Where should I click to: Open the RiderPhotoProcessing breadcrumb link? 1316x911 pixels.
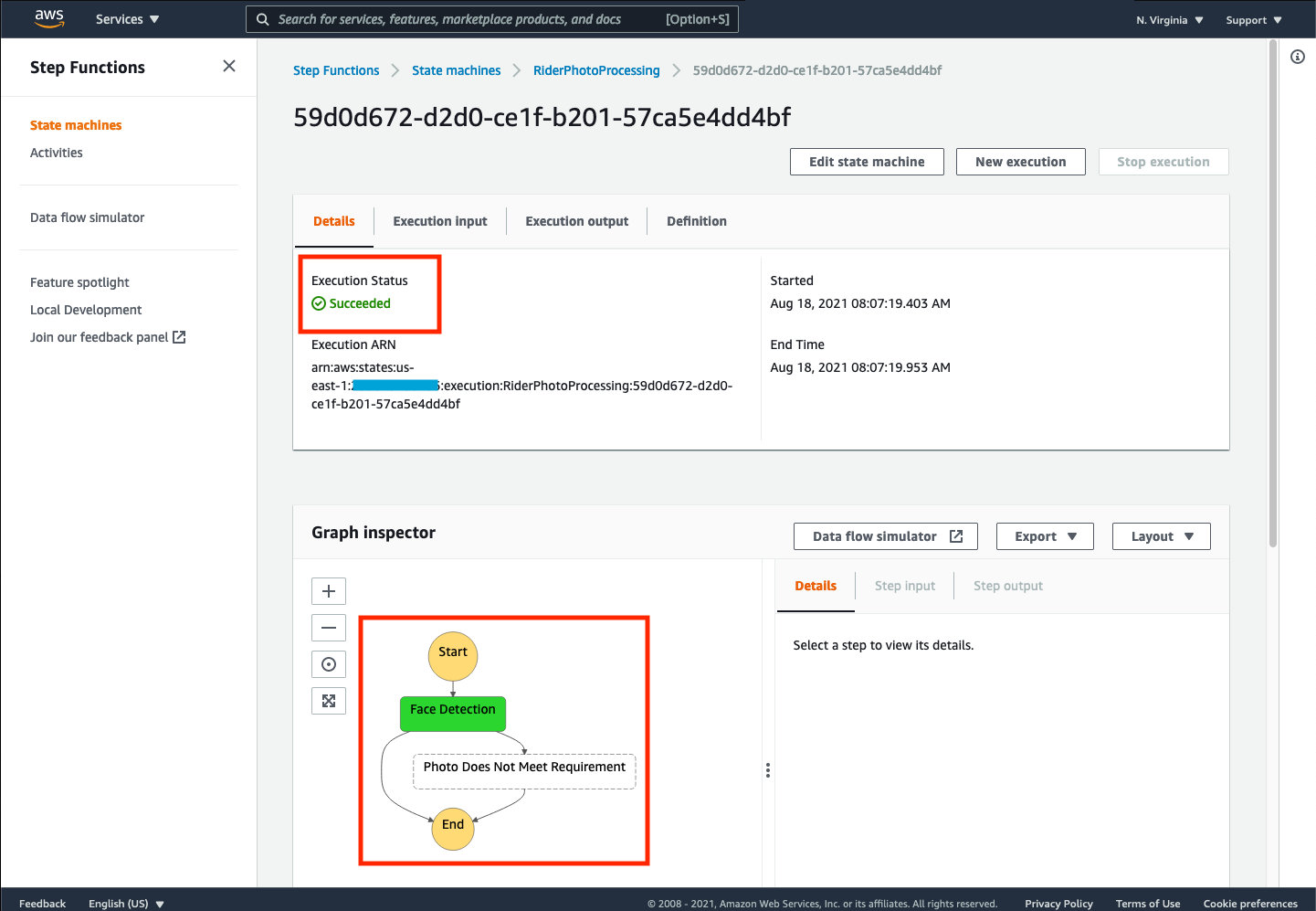(x=596, y=70)
